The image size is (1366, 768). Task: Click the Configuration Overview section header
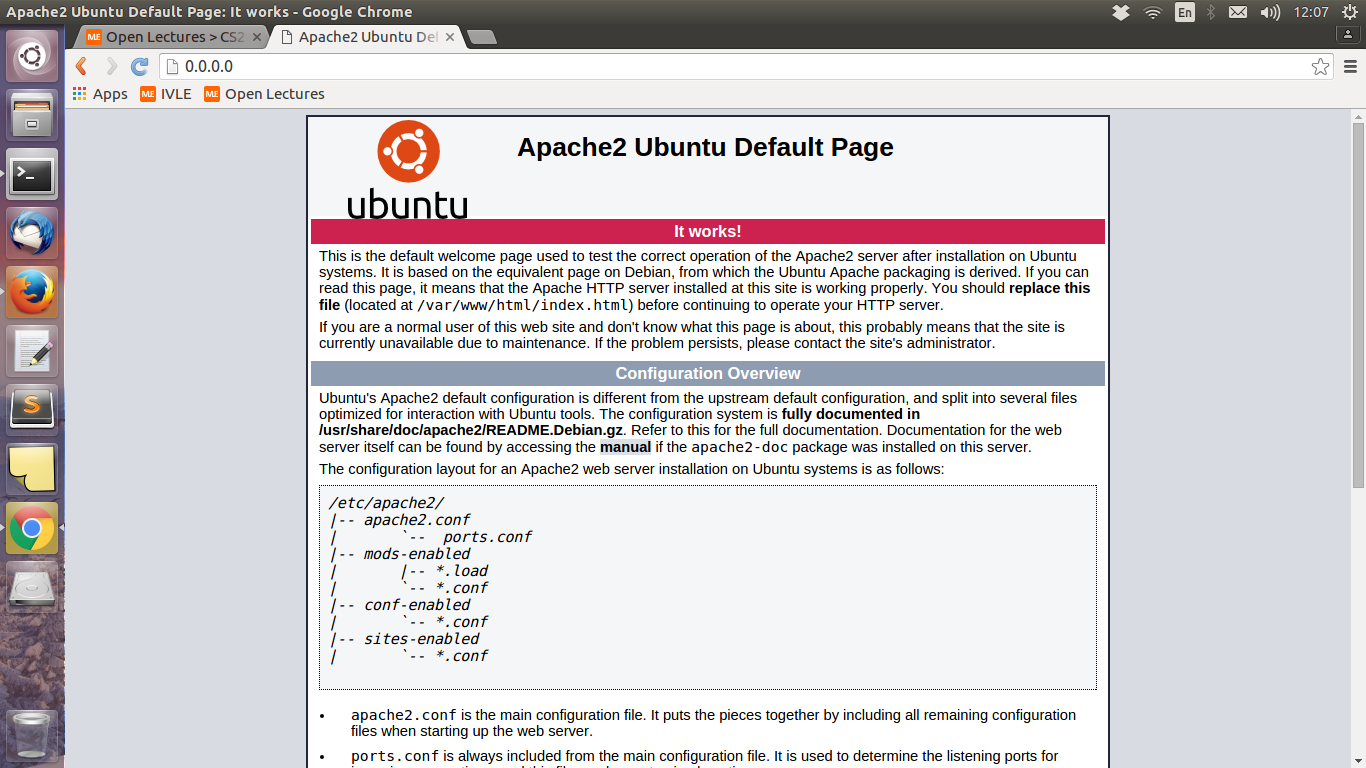[708, 373]
